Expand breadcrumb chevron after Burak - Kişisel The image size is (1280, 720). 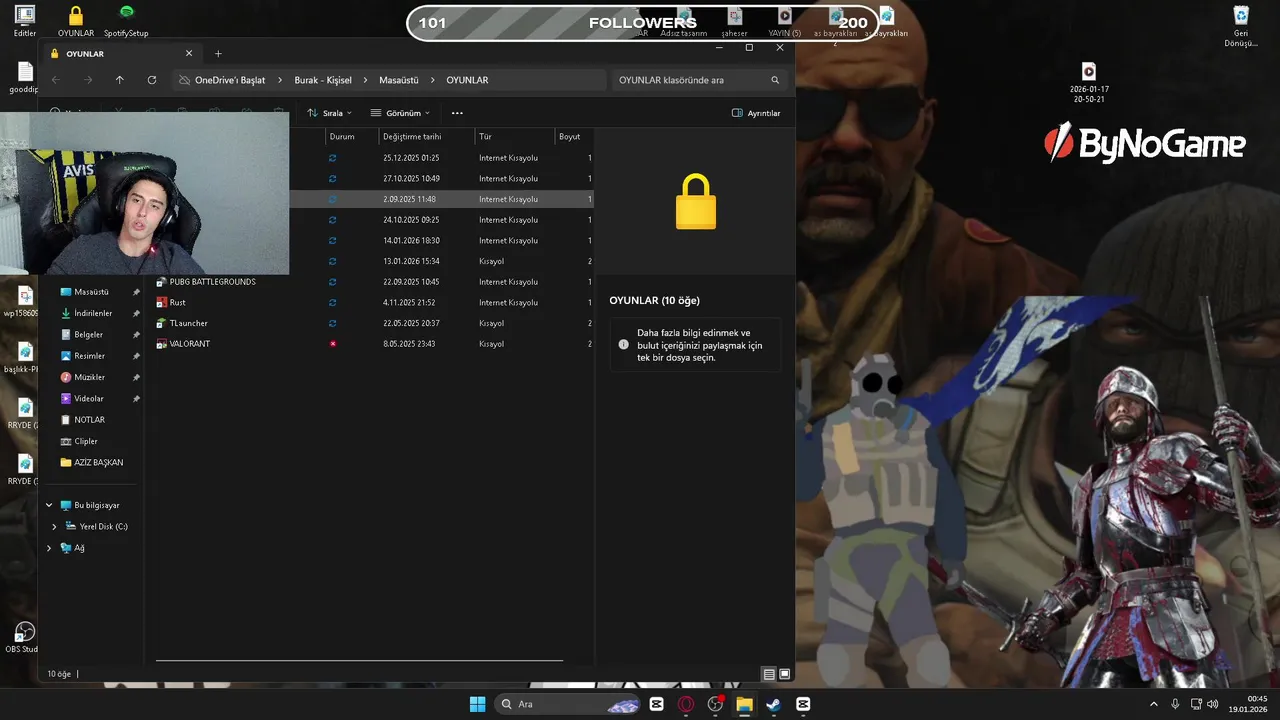[365, 80]
